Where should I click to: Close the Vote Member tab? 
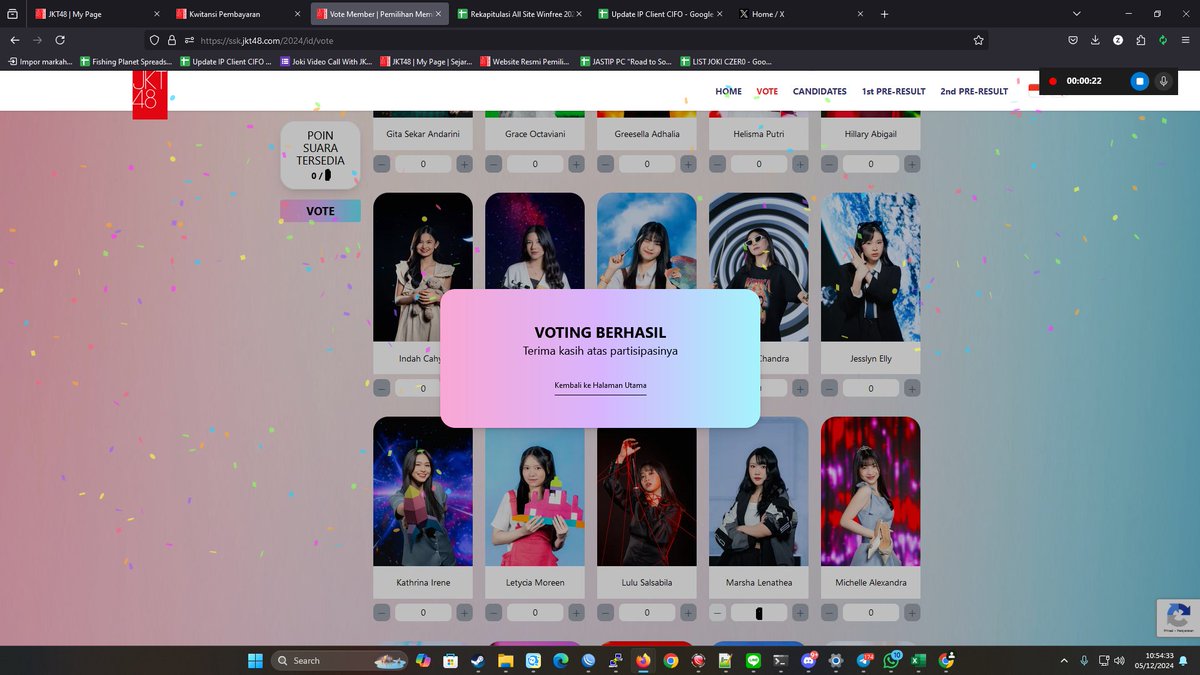[x=438, y=14]
